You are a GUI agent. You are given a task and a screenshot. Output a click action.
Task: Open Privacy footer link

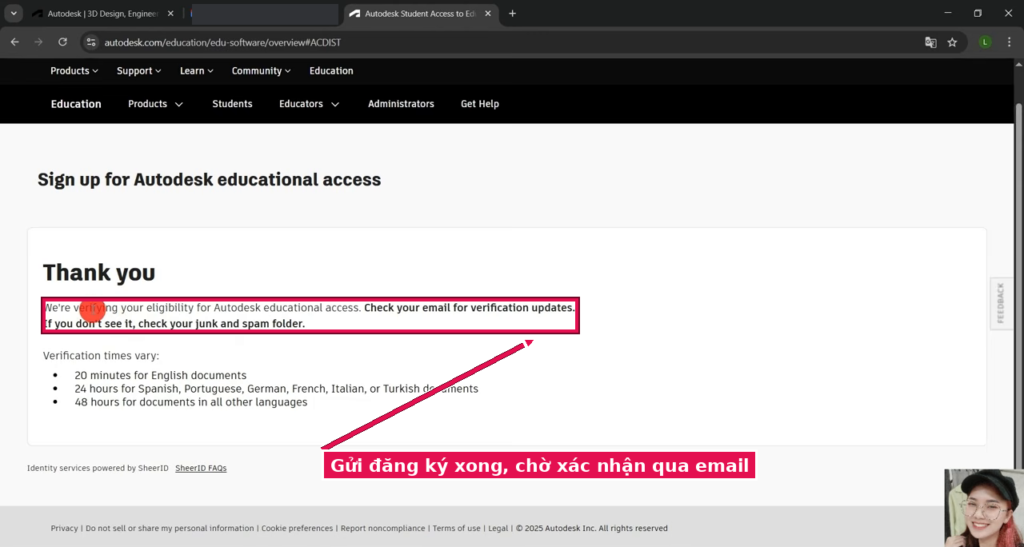click(x=64, y=528)
